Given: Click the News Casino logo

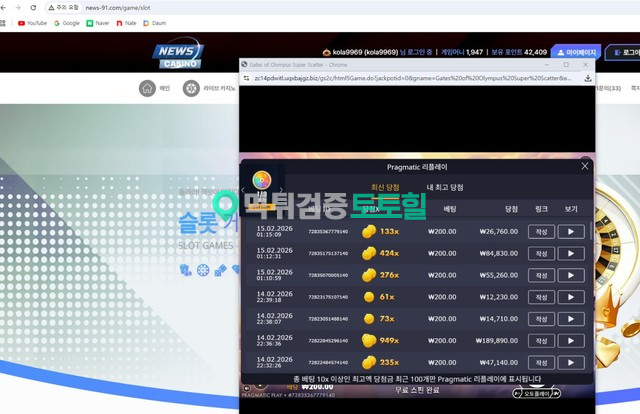Looking at the screenshot, I should [177, 54].
